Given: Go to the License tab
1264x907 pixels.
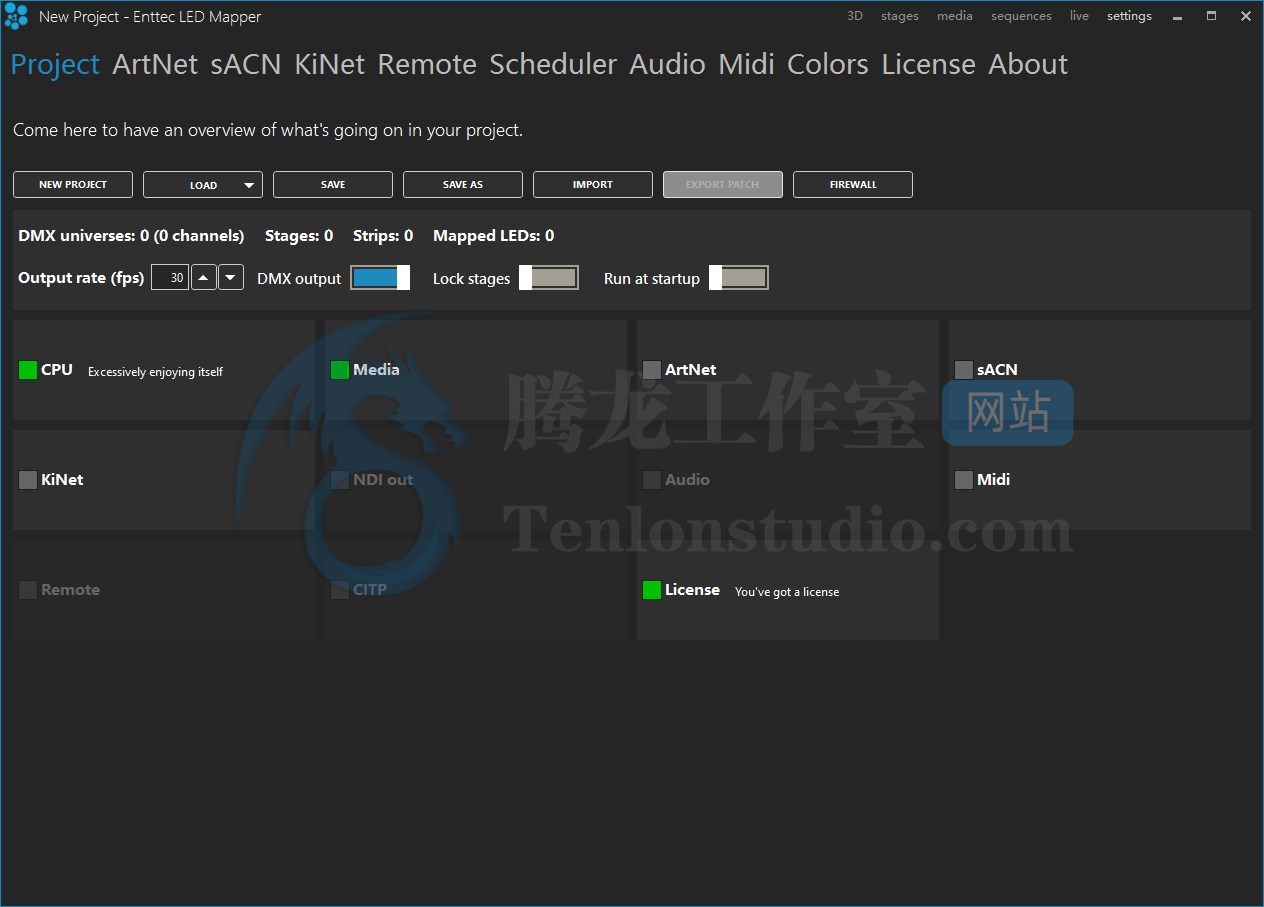Looking at the screenshot, I should coord(928,64).
